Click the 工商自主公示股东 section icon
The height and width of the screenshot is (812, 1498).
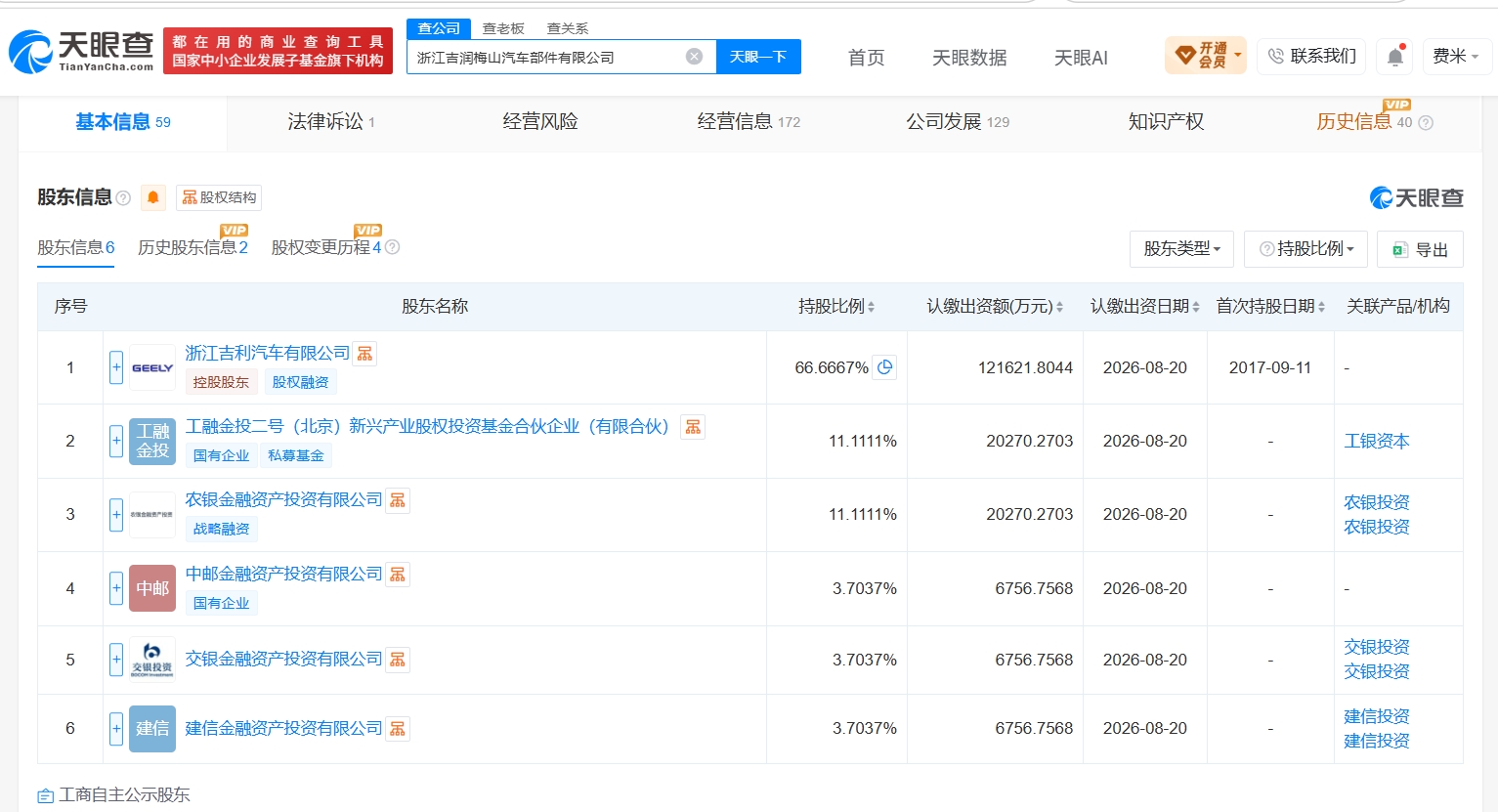45,795
